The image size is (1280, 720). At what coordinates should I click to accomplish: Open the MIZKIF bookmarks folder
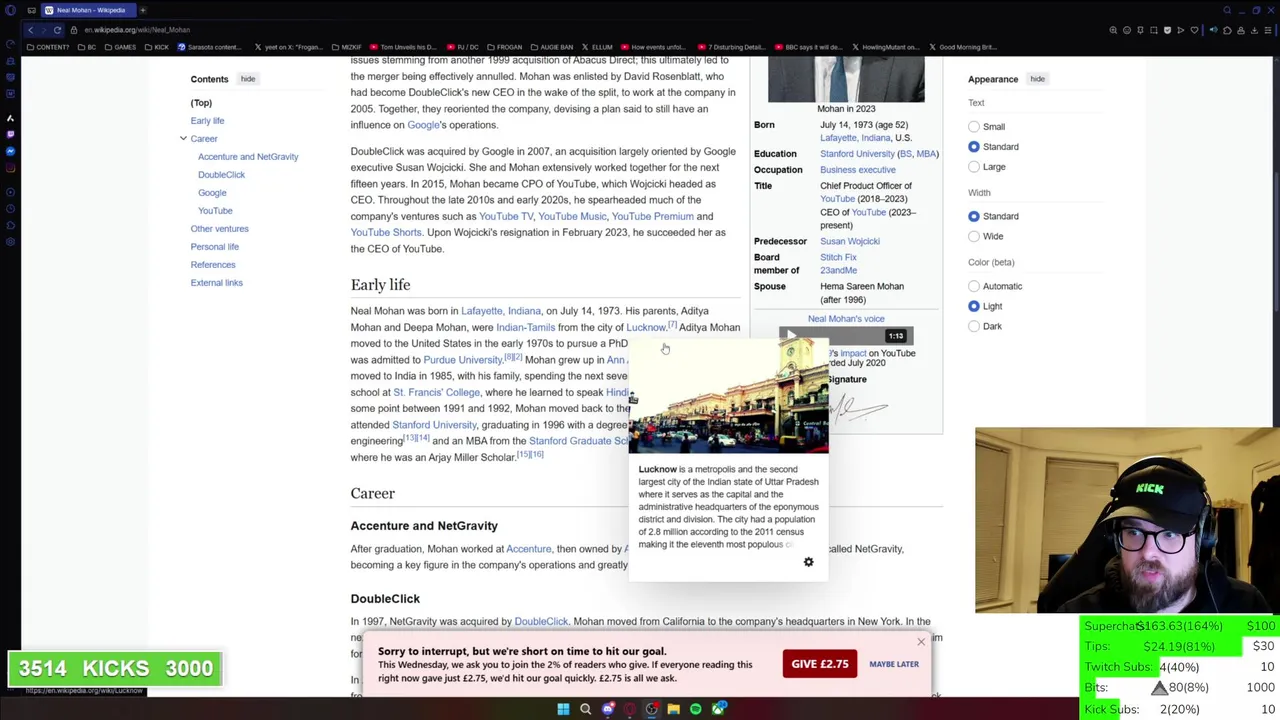pyautogui.click(x=345, y=47)
